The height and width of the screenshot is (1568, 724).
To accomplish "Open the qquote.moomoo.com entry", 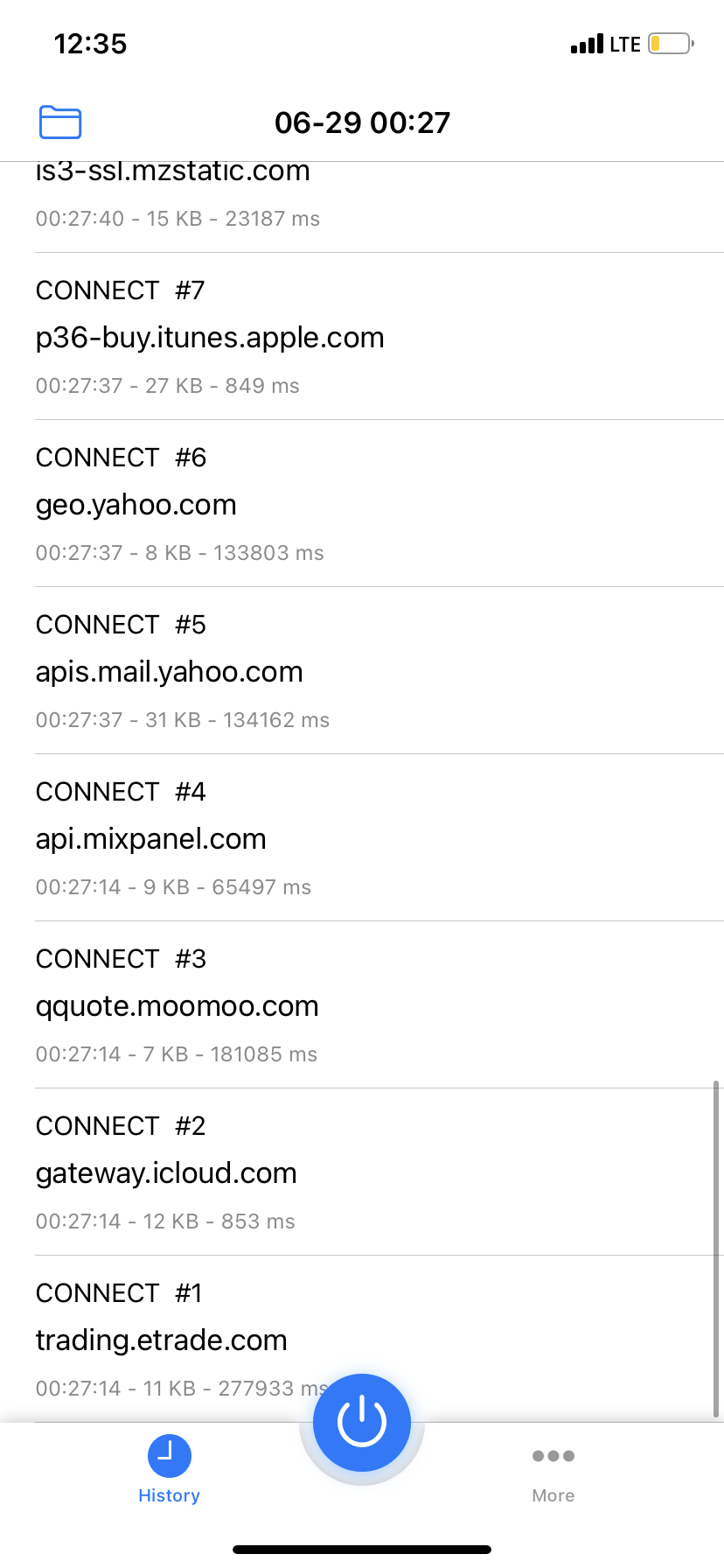I will tap(178, 1006).
